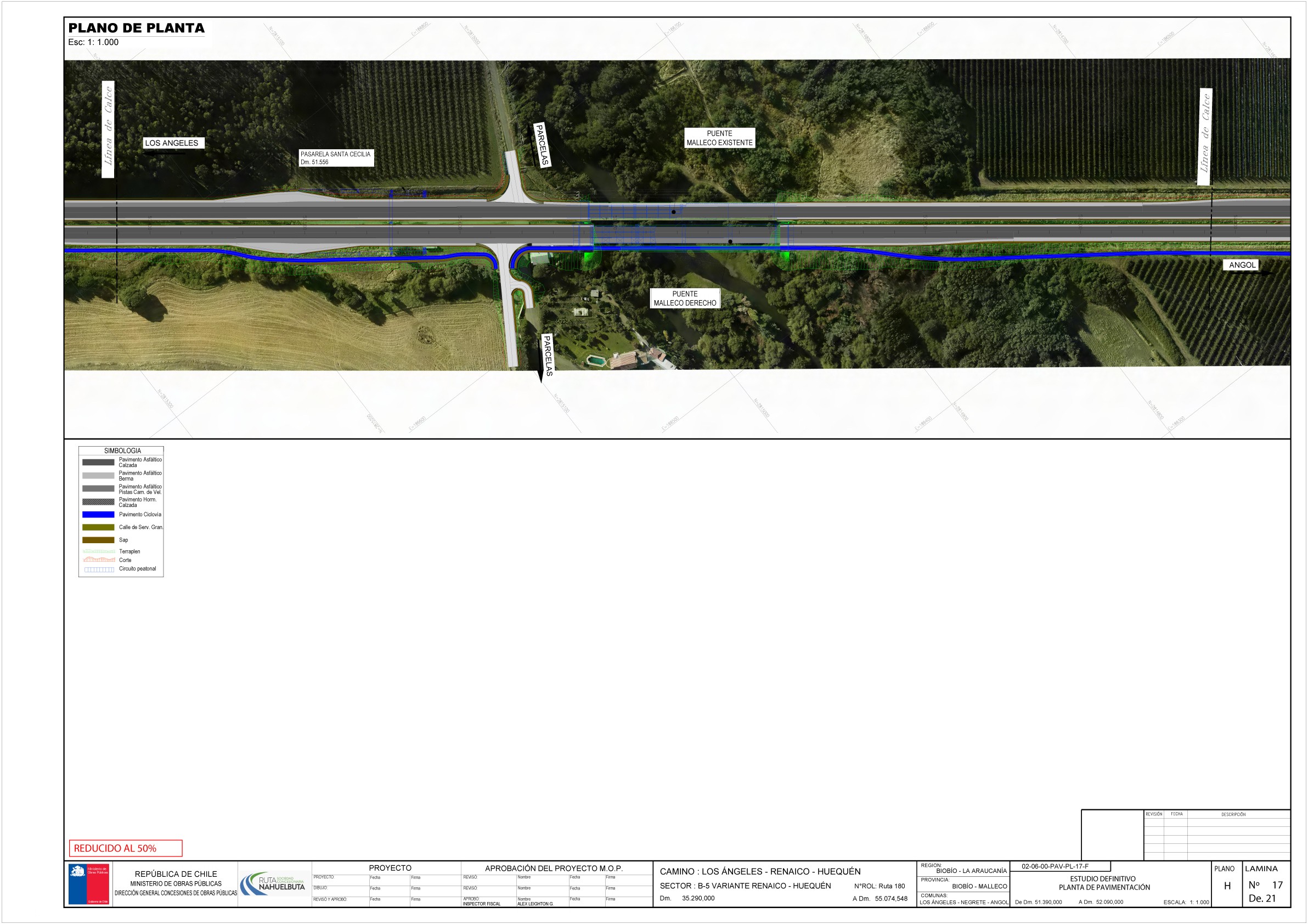Click the 'SIMBOLOGIA' legend heading

(122, 450)
